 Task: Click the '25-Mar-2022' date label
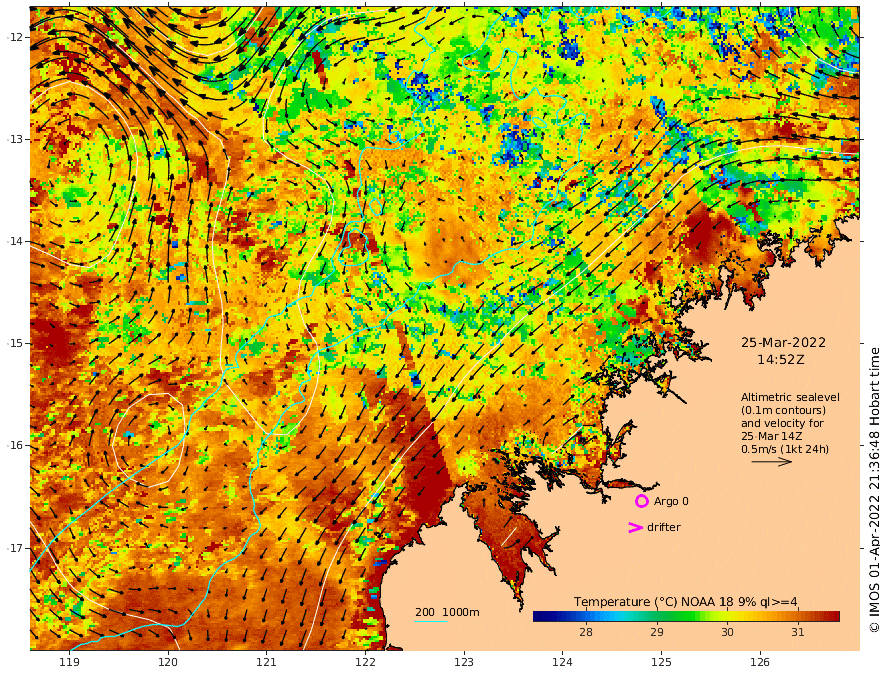coord(783,342)
